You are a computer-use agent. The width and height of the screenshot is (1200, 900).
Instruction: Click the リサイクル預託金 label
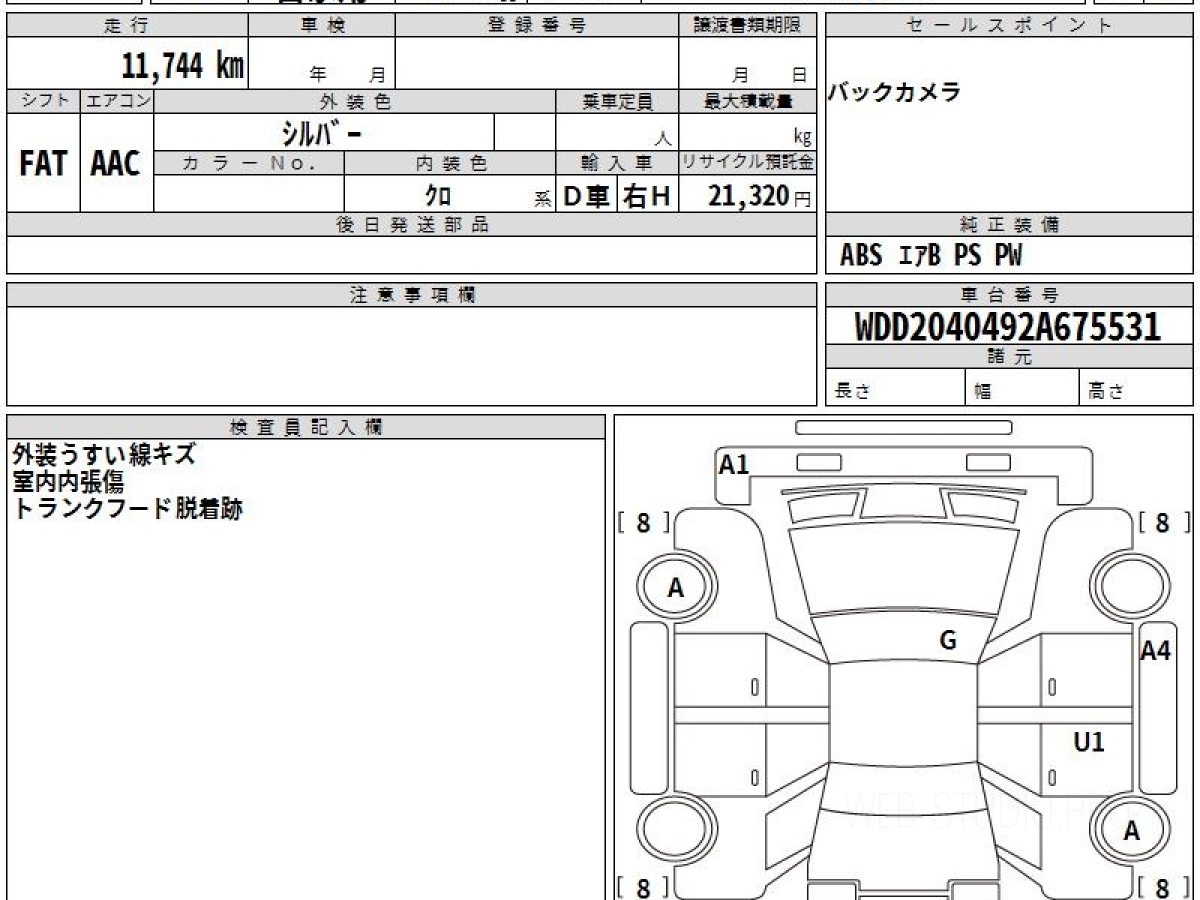pos(748,163)
